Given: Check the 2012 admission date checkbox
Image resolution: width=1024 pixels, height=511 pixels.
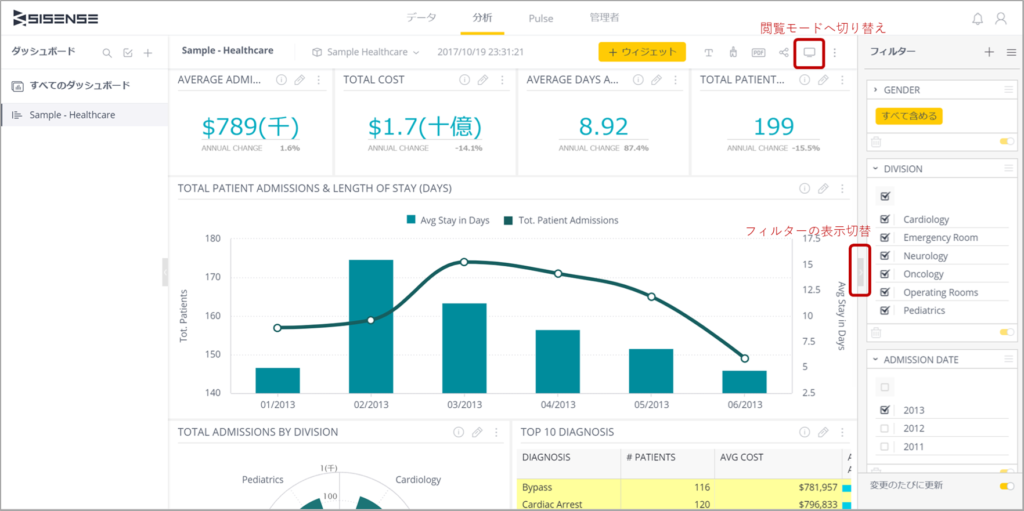Looking at the screenshot, I should point(885,429).
